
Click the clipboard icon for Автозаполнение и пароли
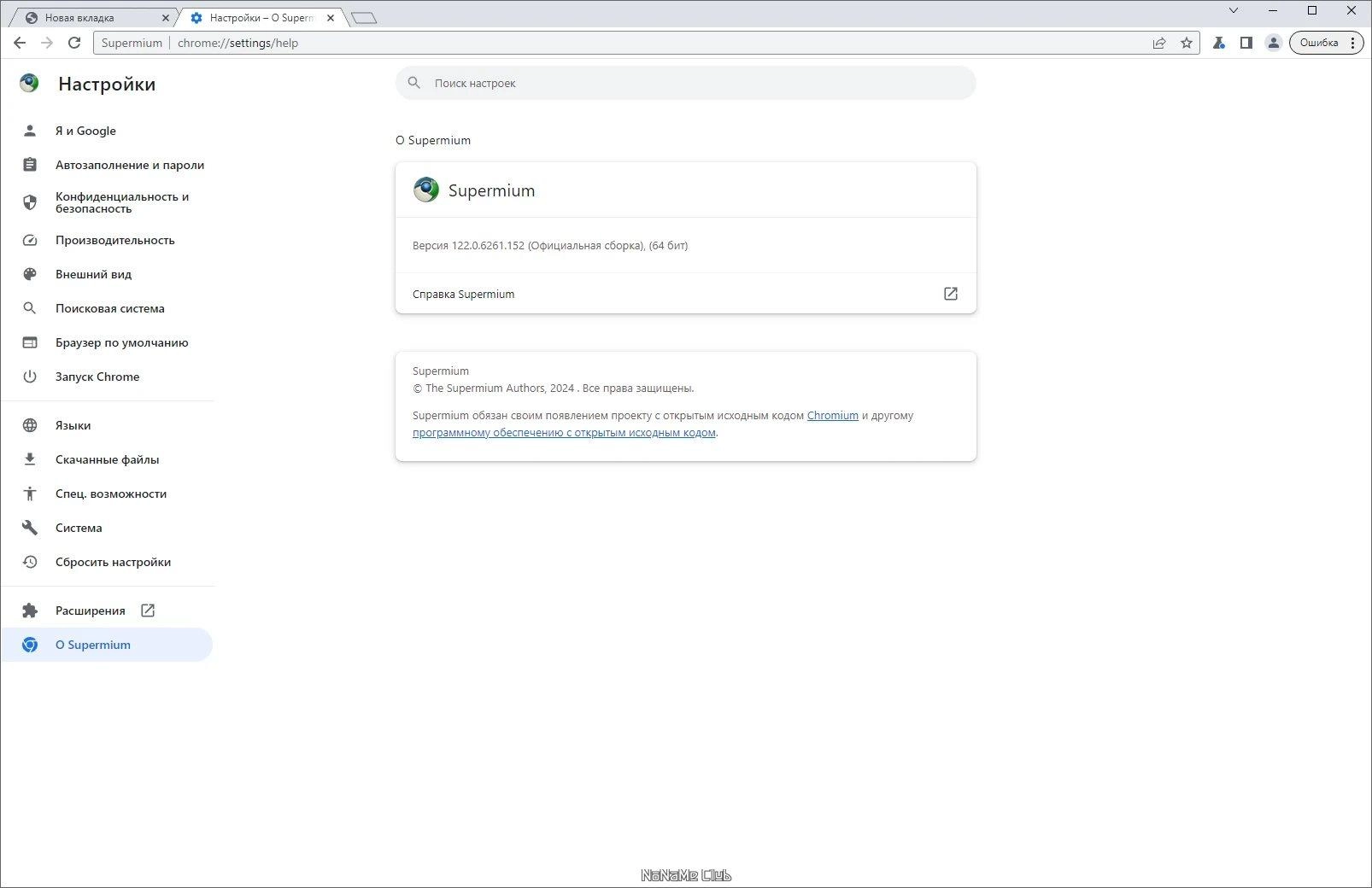coord(30,165)
